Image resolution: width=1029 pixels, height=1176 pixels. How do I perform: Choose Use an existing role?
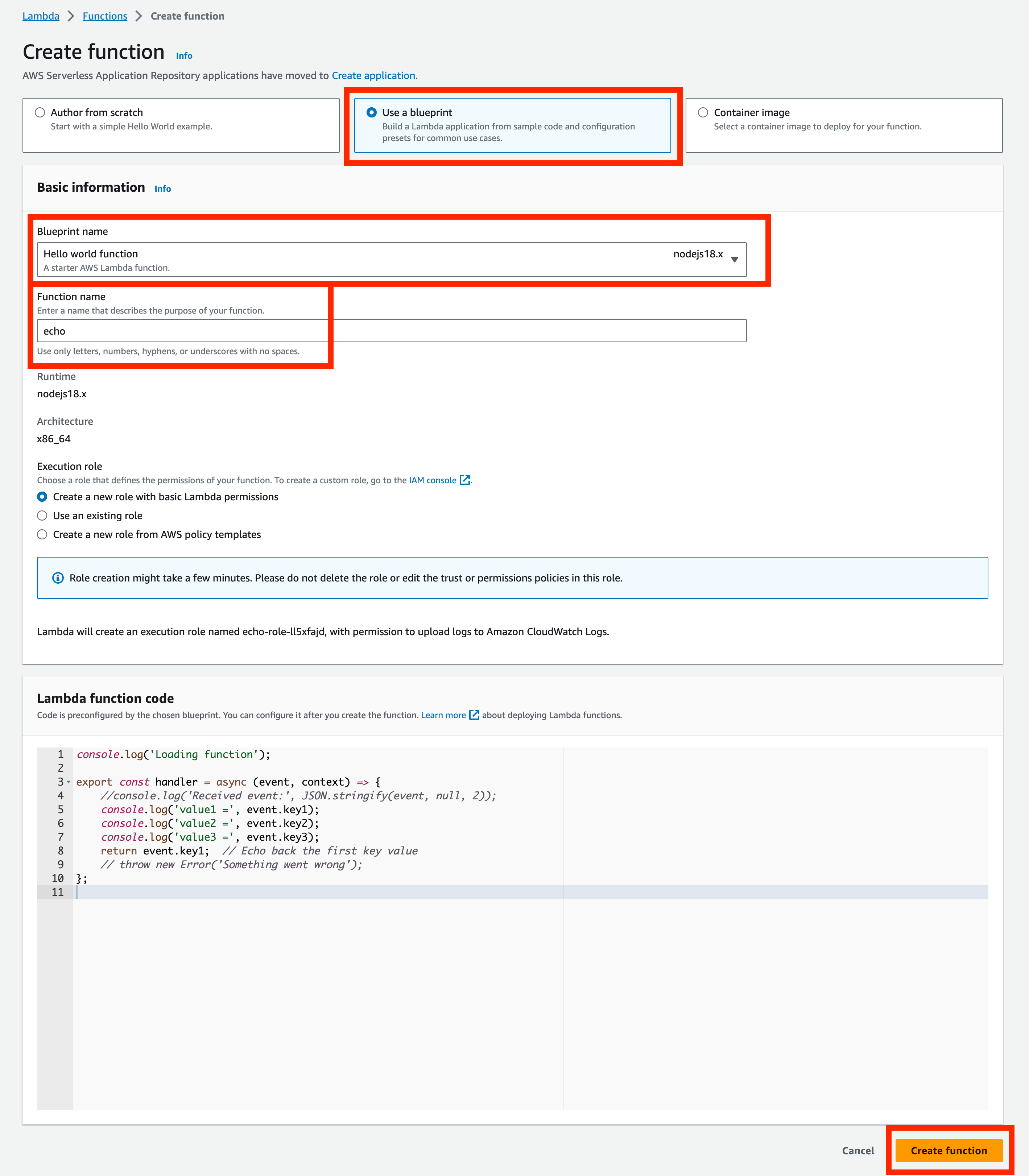[x=42, y=515]
